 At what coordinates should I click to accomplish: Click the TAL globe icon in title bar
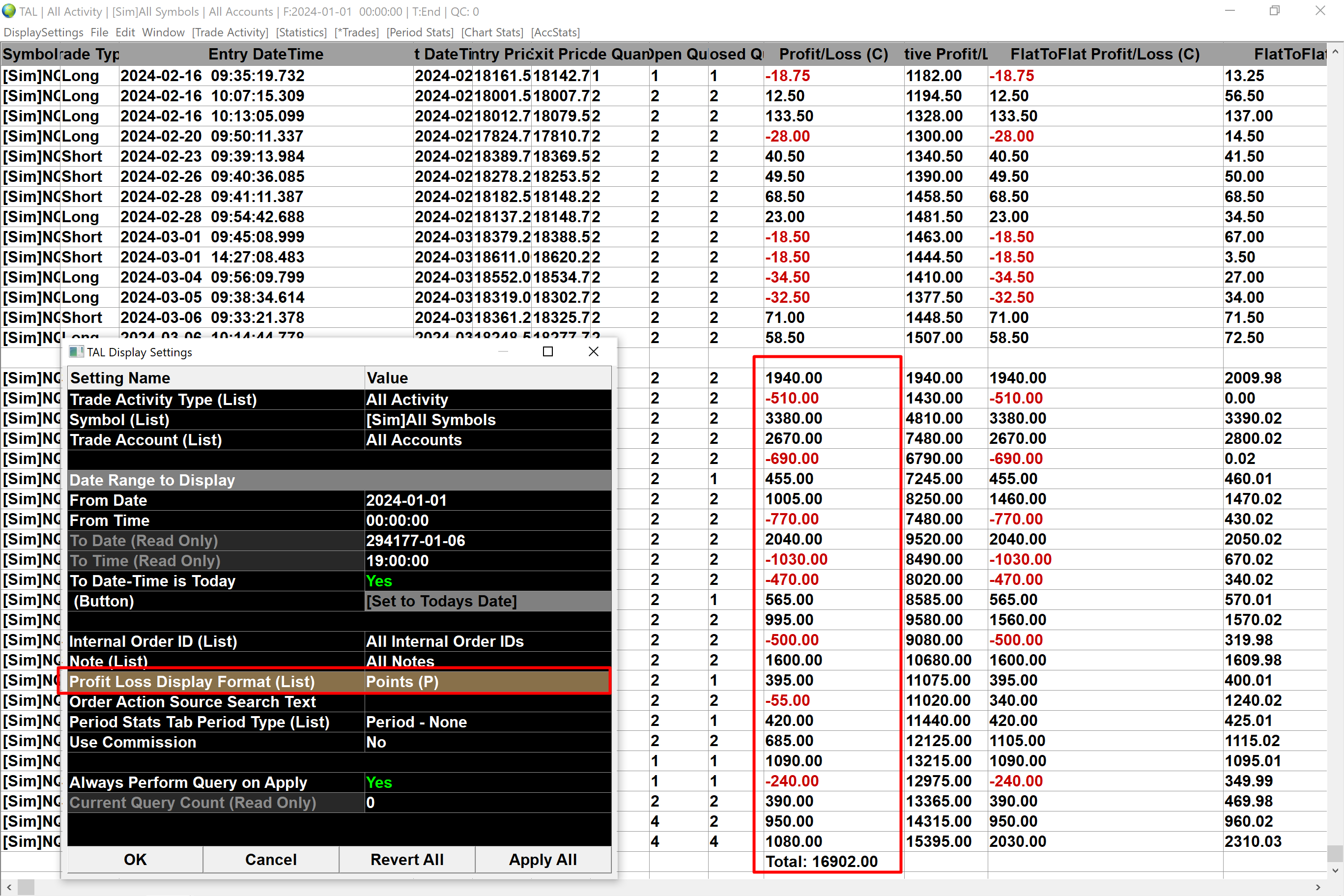click(x=9, y=11)
